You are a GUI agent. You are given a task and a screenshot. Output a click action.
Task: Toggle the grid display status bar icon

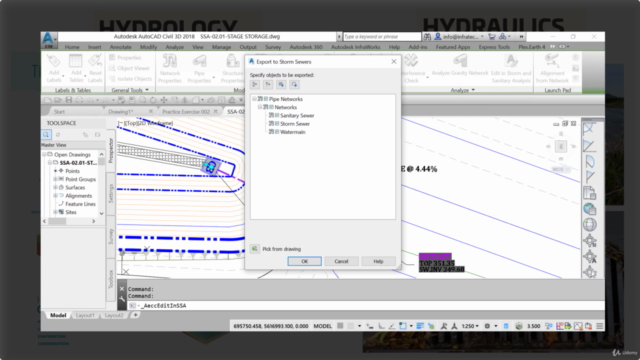click(340, 326)
